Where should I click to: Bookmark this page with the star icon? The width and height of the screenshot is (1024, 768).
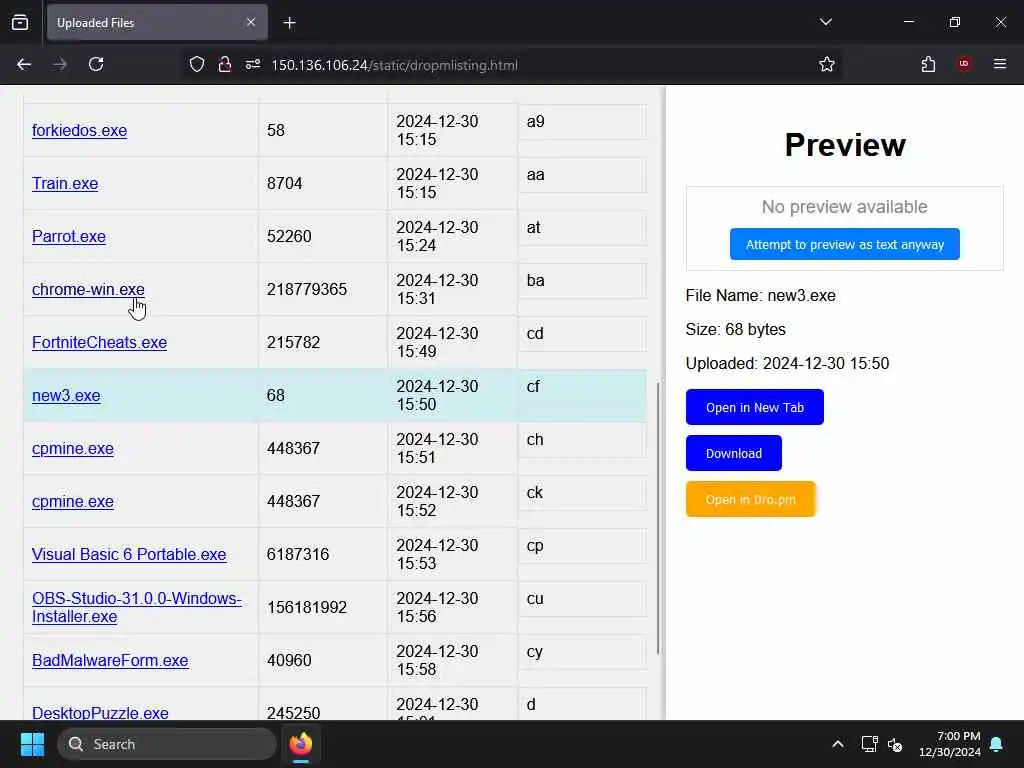(827, 65)
